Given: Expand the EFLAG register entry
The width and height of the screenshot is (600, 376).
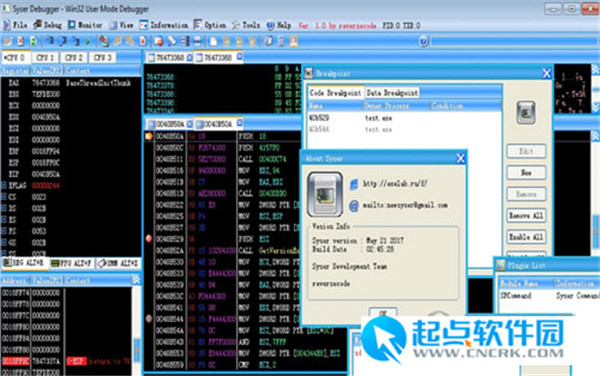Looking at the screenshot, I should click(4, 186).
